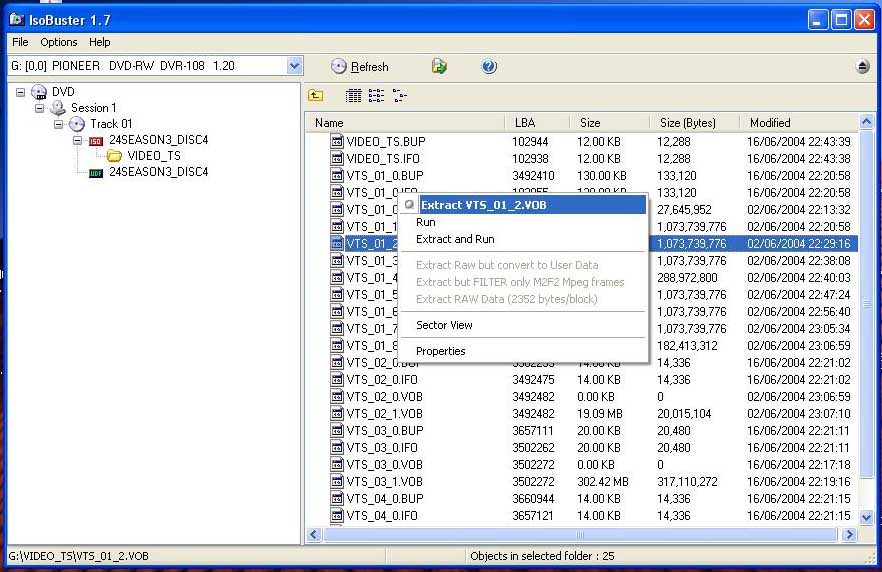
Task: Collapse the Track 01 tree node
Action: click(x=59, y=124)
